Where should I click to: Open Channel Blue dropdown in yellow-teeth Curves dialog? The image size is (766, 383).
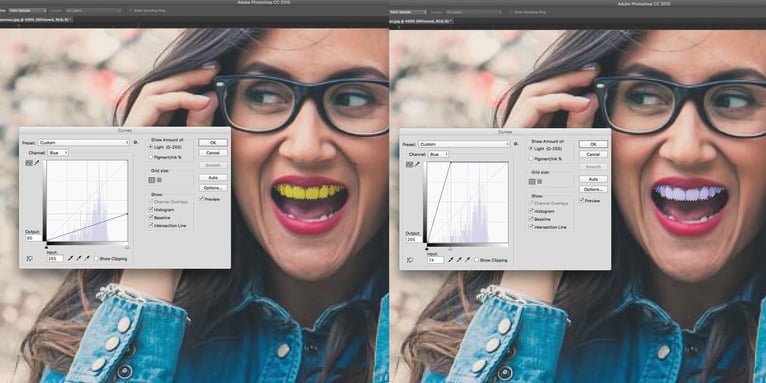pos(58,153)
